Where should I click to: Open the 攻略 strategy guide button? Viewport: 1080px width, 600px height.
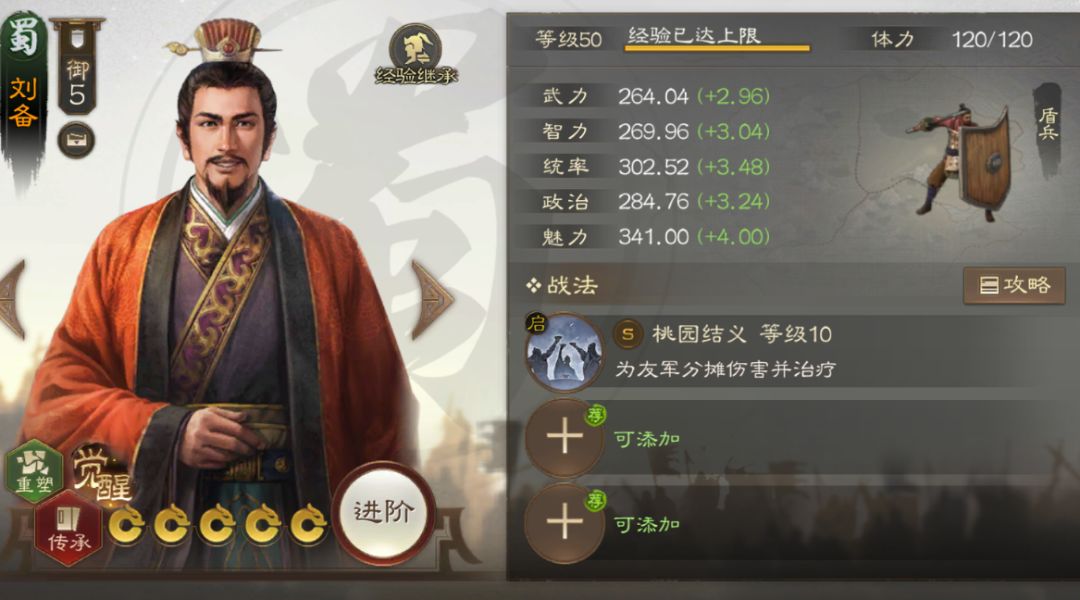[x=1014, y=285]
